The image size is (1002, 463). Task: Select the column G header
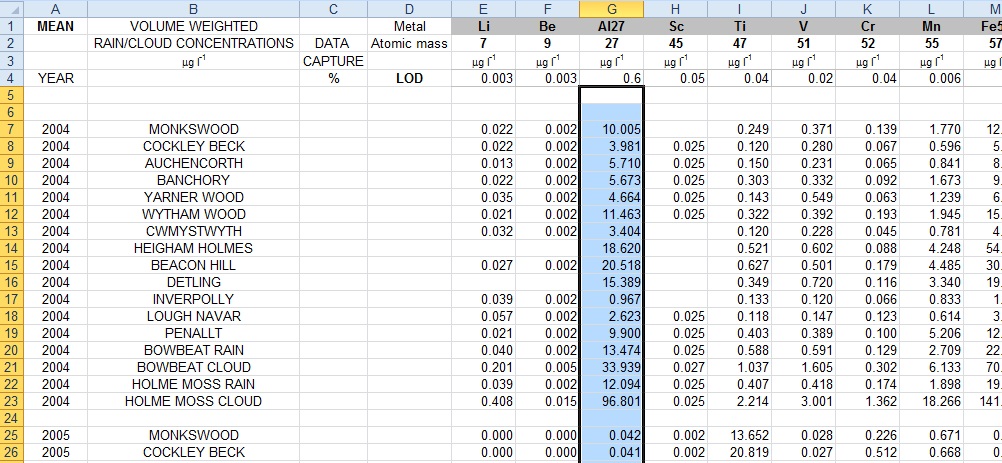pos(611,8)
